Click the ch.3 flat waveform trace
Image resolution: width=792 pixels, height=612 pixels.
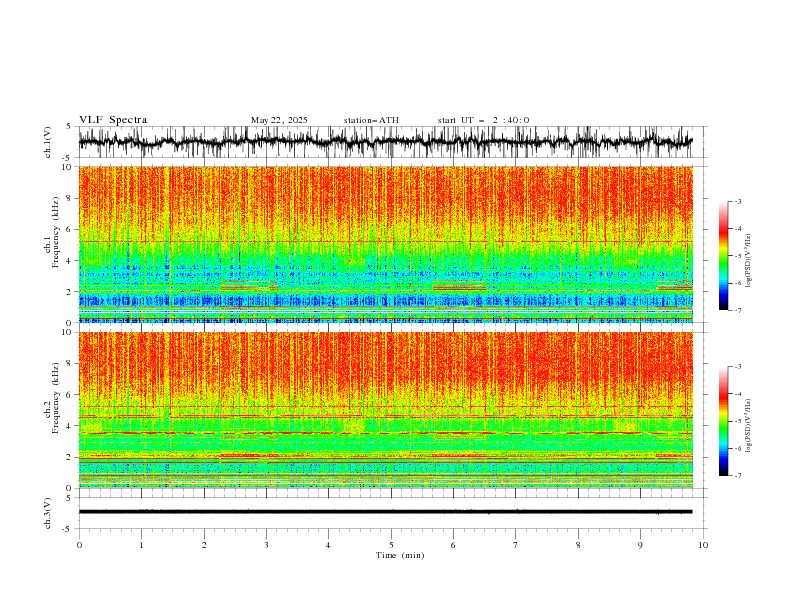pos(385,512)
